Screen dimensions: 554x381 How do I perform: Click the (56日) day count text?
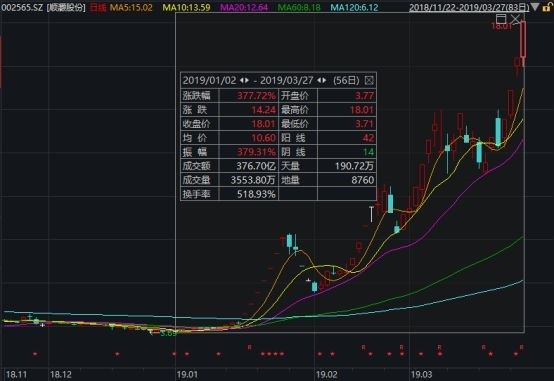click(346, 80)
